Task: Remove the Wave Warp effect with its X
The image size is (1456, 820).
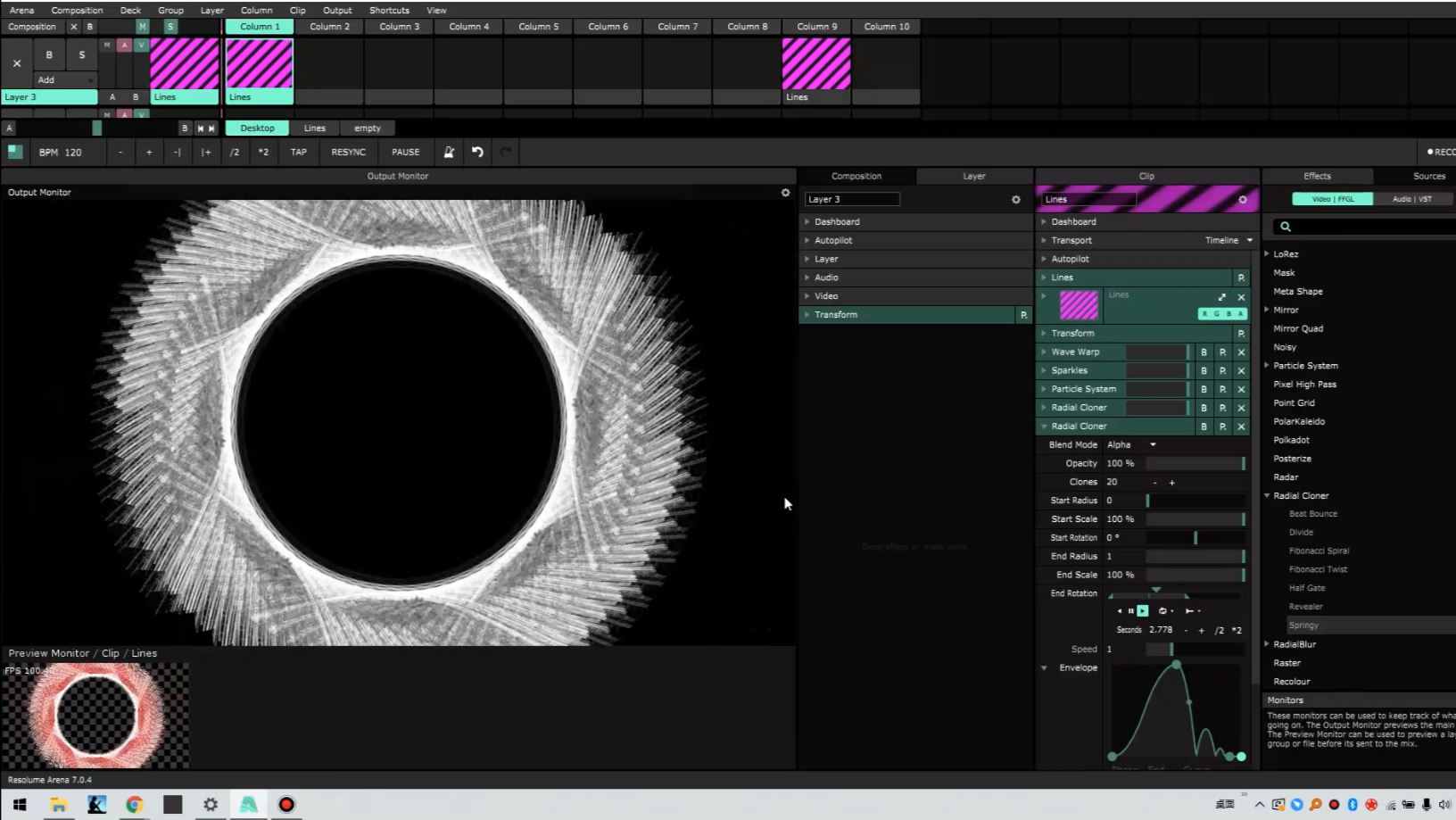Action: 1241,352
